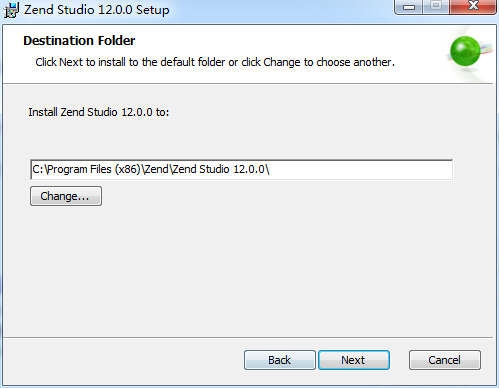
Task: Cancel the Zend Studio installation
Action: tap(445, 360)
